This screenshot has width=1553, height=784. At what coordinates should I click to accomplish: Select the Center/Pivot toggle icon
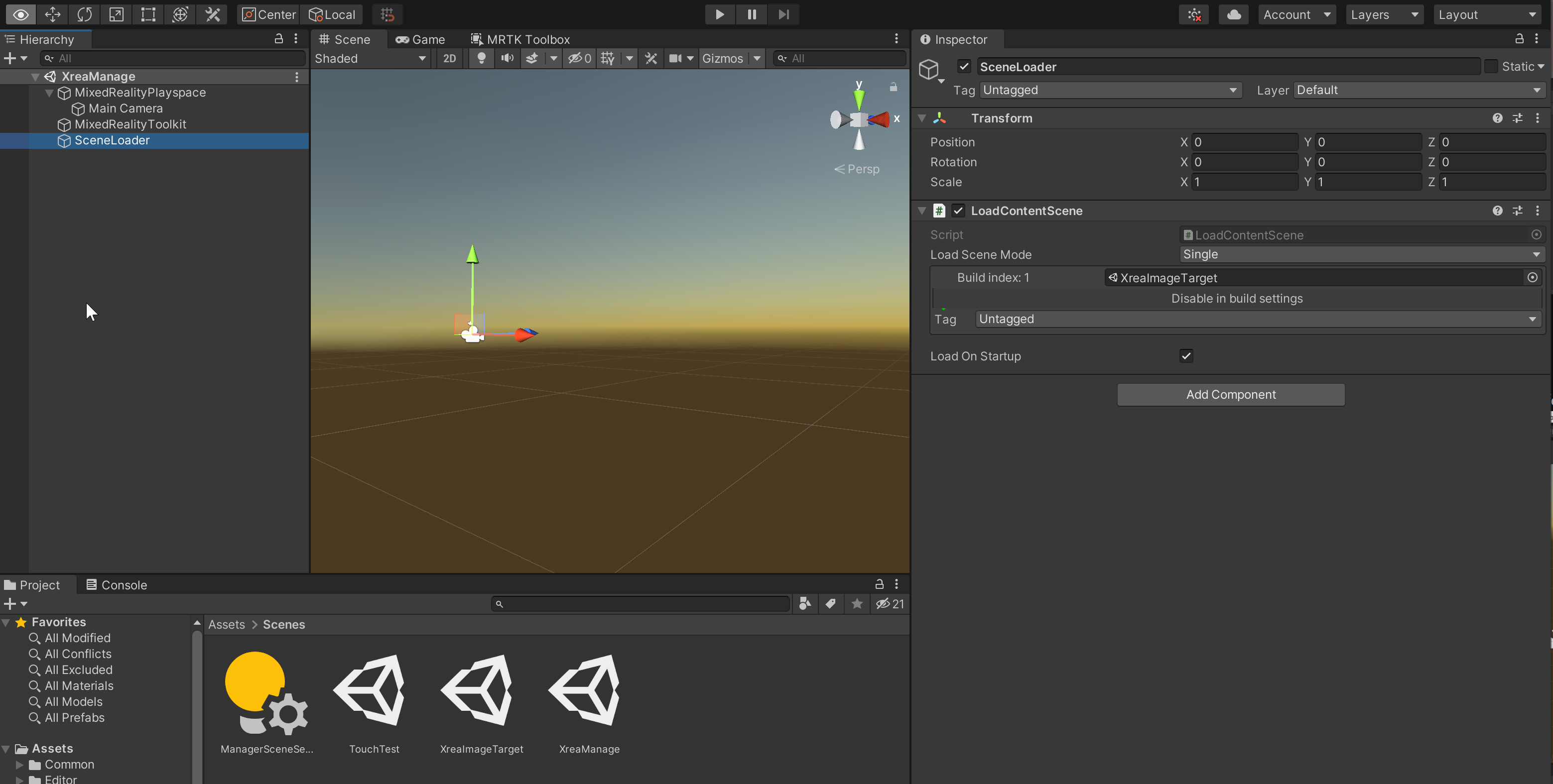265,14
